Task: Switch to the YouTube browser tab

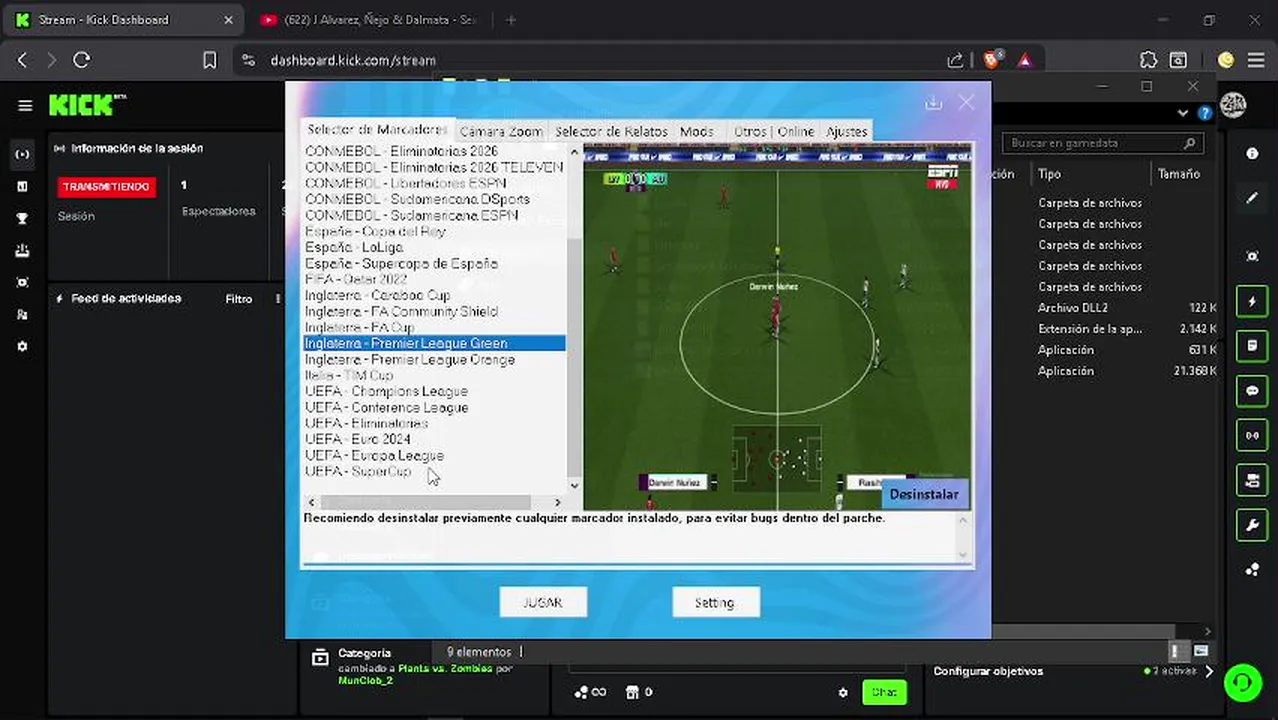Action: pyautogui.click(x=370, y=20)
